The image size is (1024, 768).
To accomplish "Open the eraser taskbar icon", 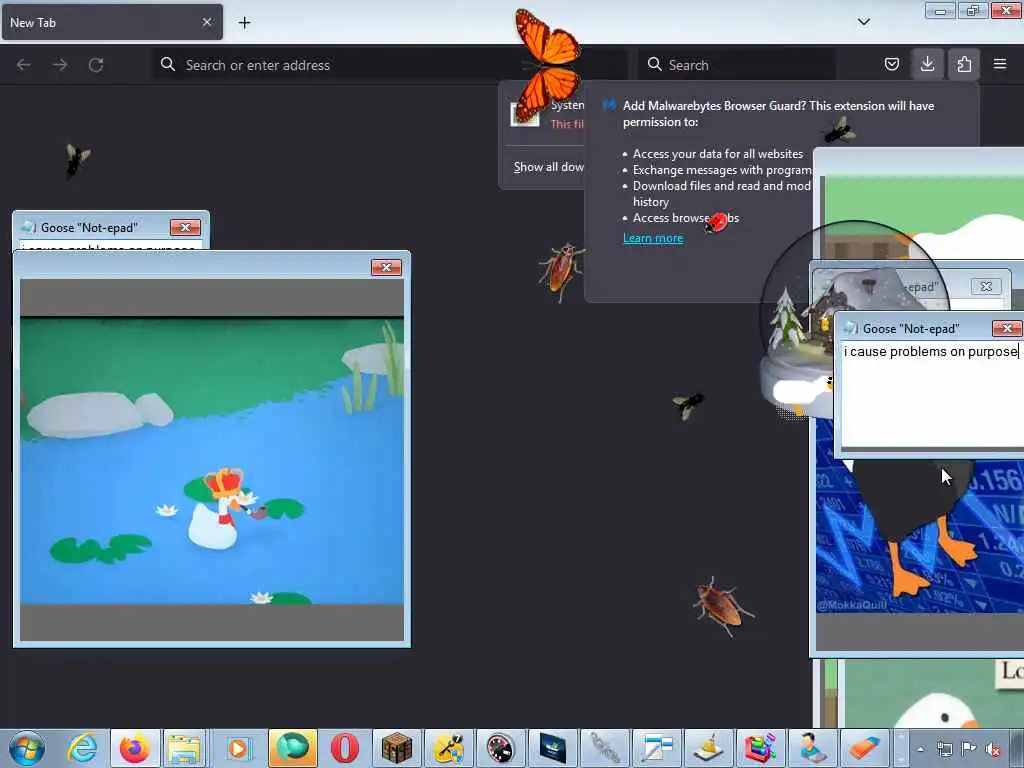I will tap(864, 748).
